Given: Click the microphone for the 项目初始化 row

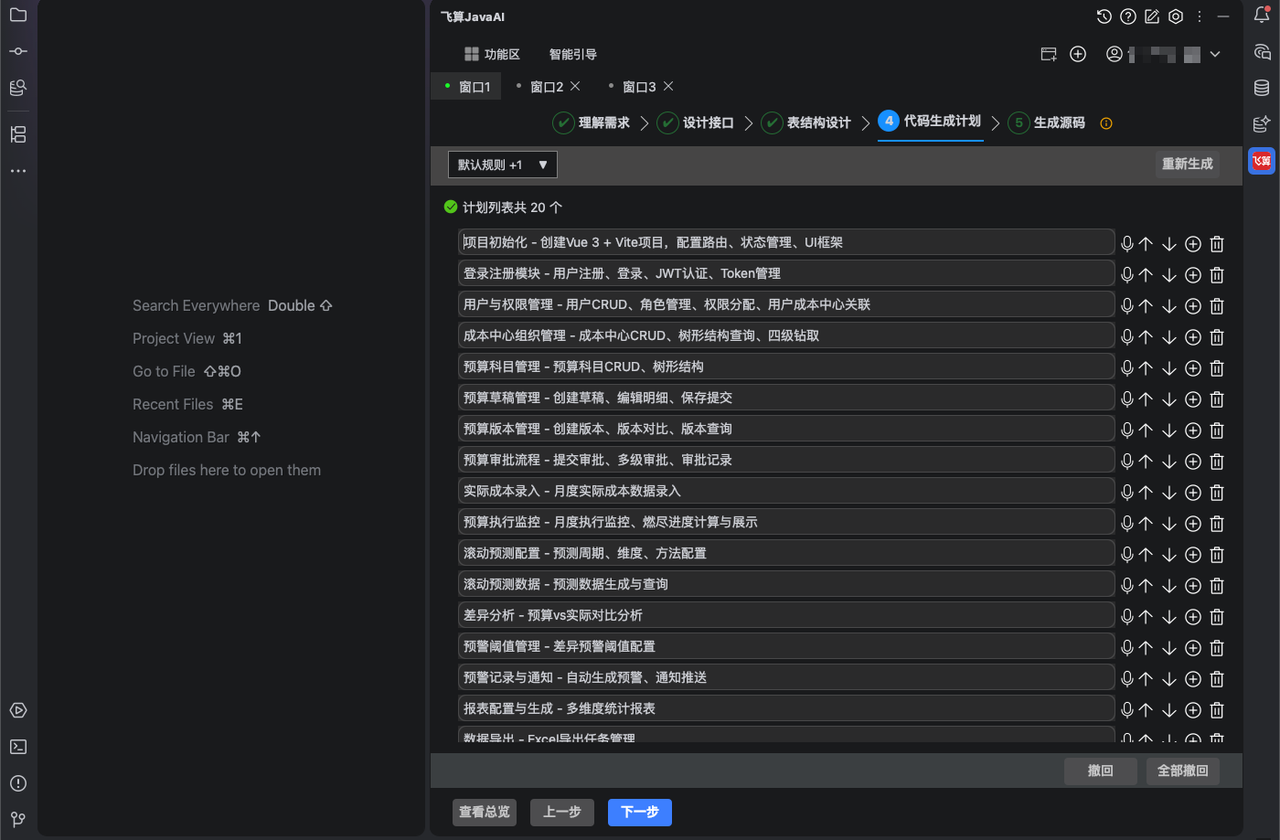Looking at the screenshot, I should [x=1127, y=243].
